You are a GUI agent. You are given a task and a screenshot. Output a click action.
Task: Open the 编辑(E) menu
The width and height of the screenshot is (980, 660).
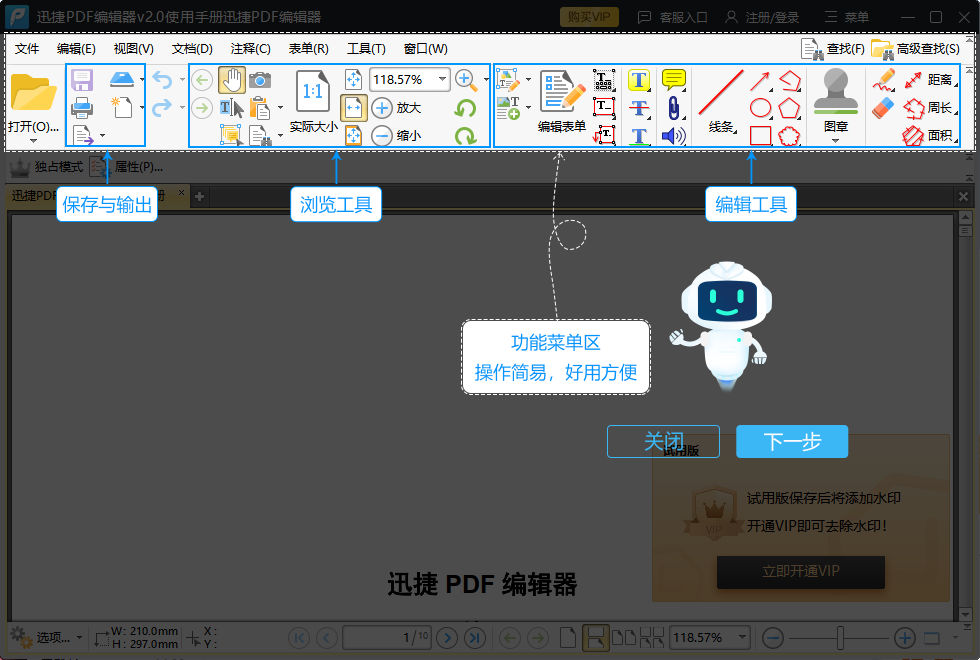tap(76, 49)
